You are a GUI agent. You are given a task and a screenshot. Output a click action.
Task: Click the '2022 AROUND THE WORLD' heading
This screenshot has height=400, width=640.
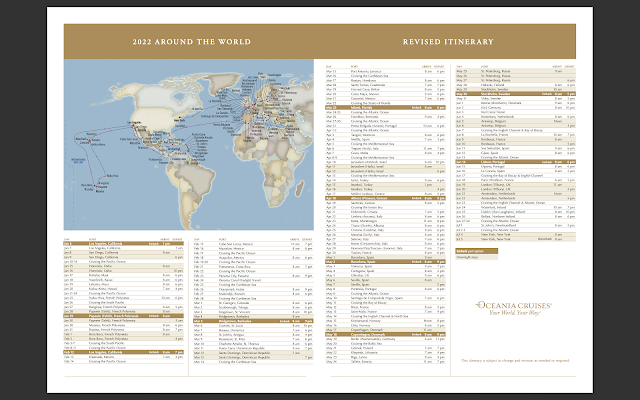coord(191,42)
